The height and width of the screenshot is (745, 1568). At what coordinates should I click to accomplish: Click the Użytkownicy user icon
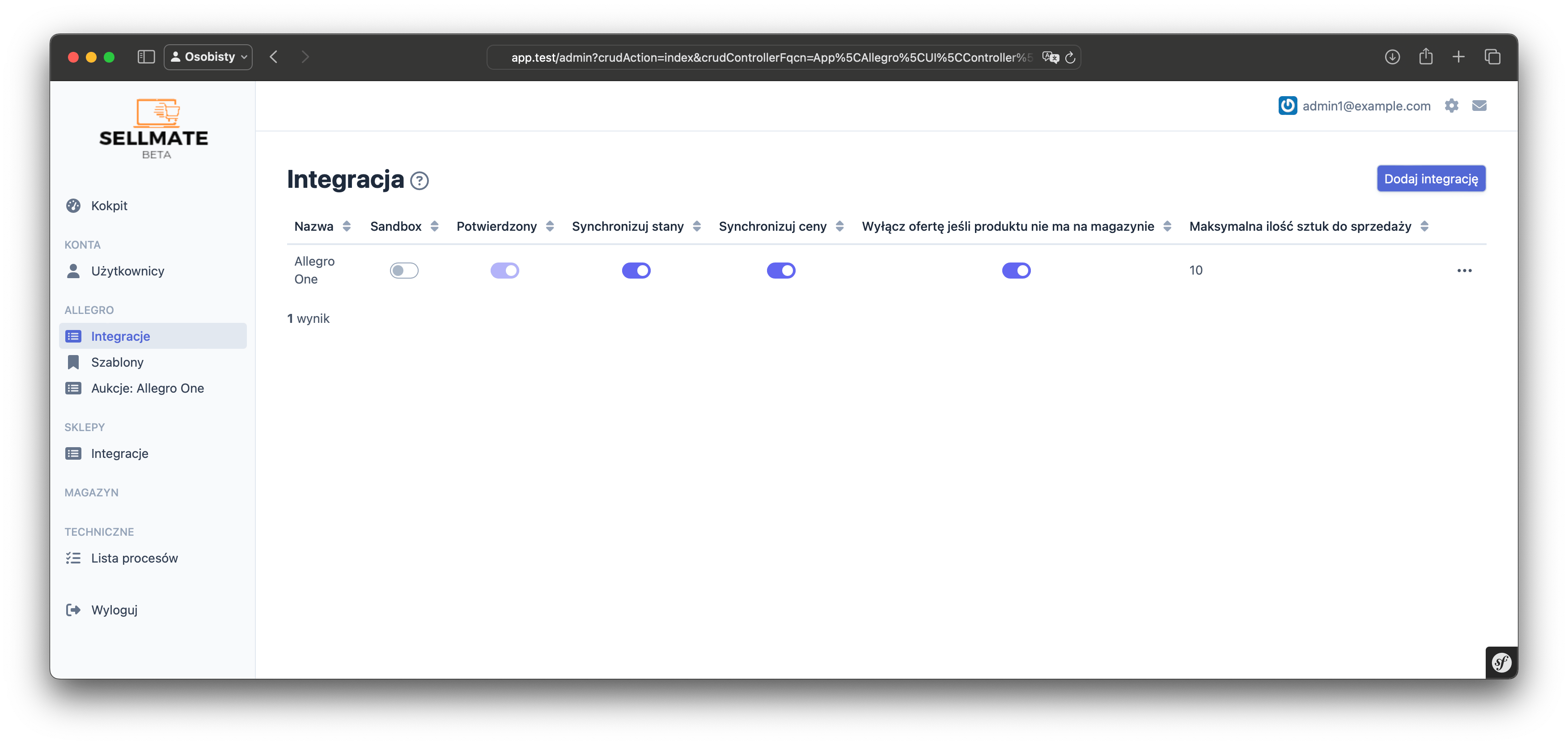(73, 271)
